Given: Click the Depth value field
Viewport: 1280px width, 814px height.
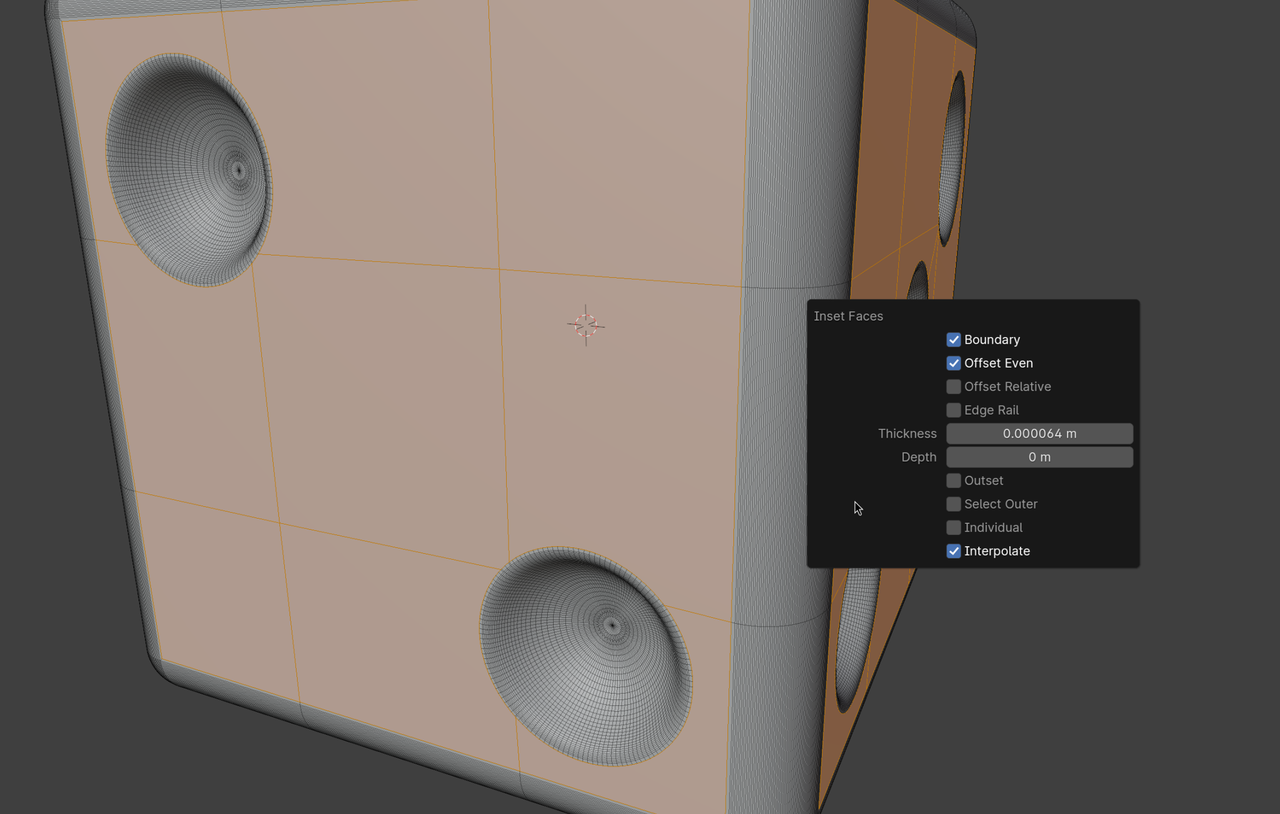Looking at the screenshot, I should pyautogui.click(x=1039, y=457).
